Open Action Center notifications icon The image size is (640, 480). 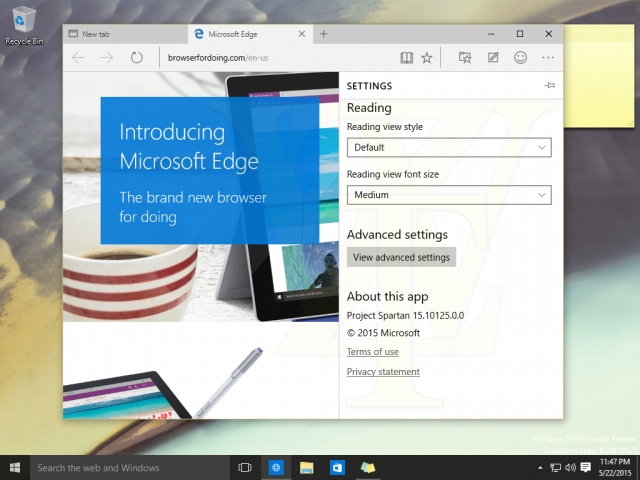pyautogui.click(x=586, y=468)
